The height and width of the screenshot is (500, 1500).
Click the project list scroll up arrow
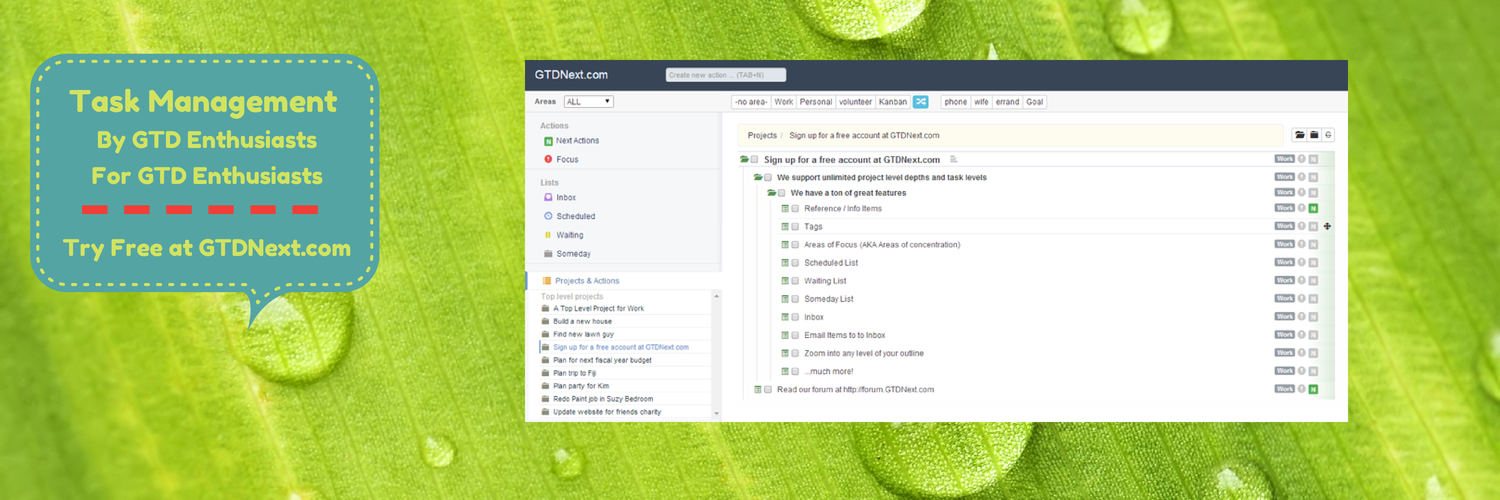[x=716, y=297]
